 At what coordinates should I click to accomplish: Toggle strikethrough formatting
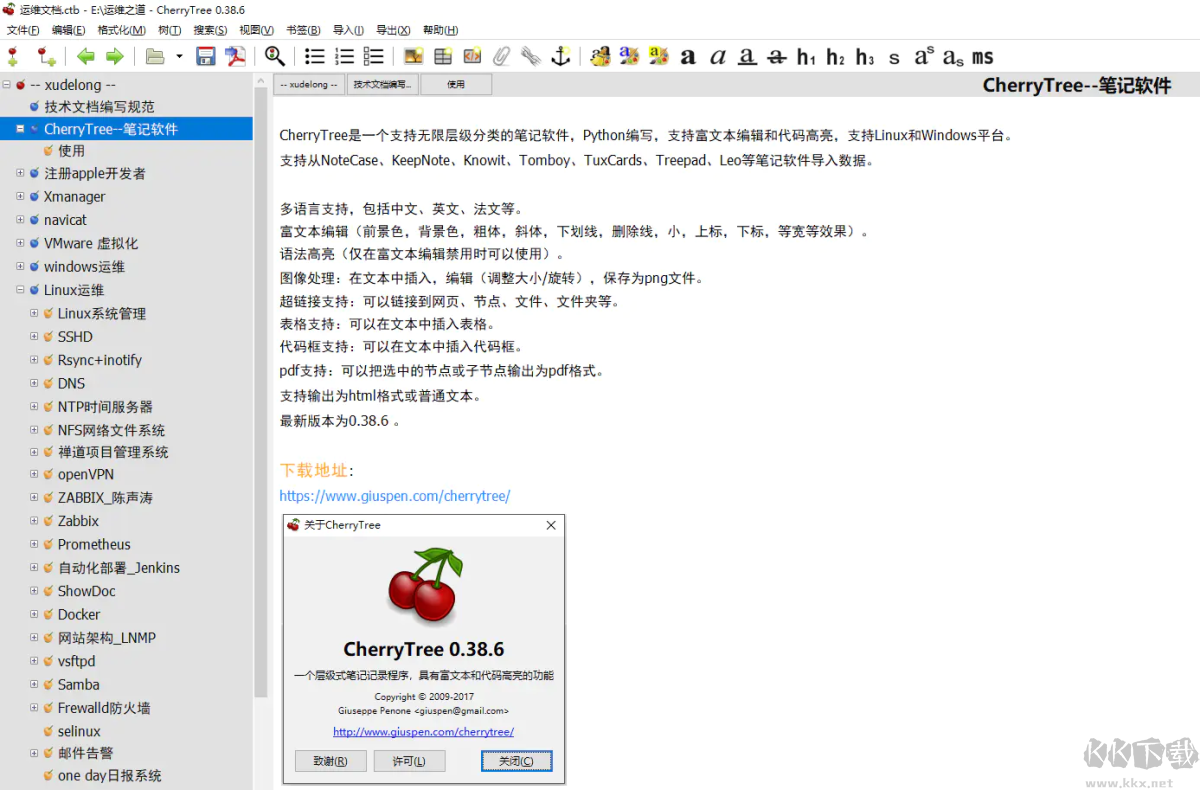776,57
